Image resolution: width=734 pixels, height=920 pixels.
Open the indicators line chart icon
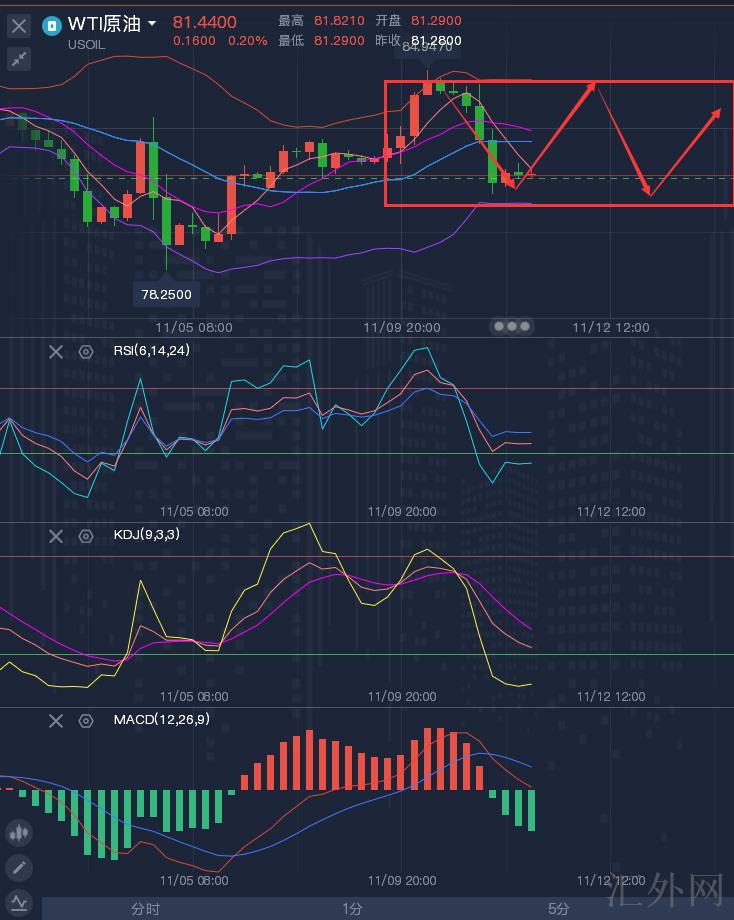[x=19, y=902]
